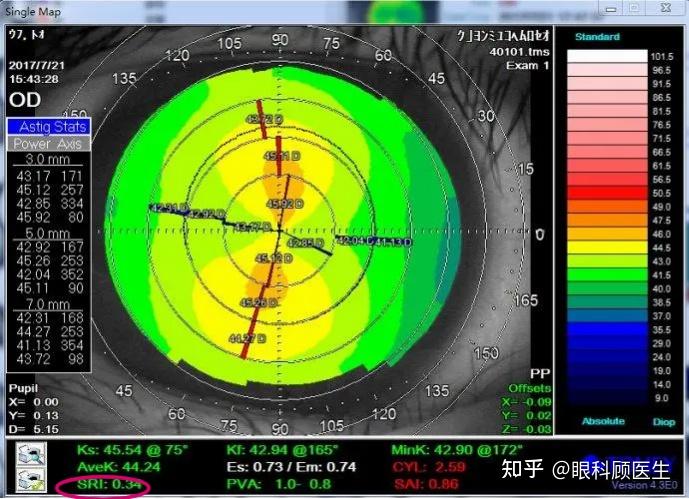Click the Standard scale label
Viewport: 689px width, 499px height.
click(x=597, y=37)
